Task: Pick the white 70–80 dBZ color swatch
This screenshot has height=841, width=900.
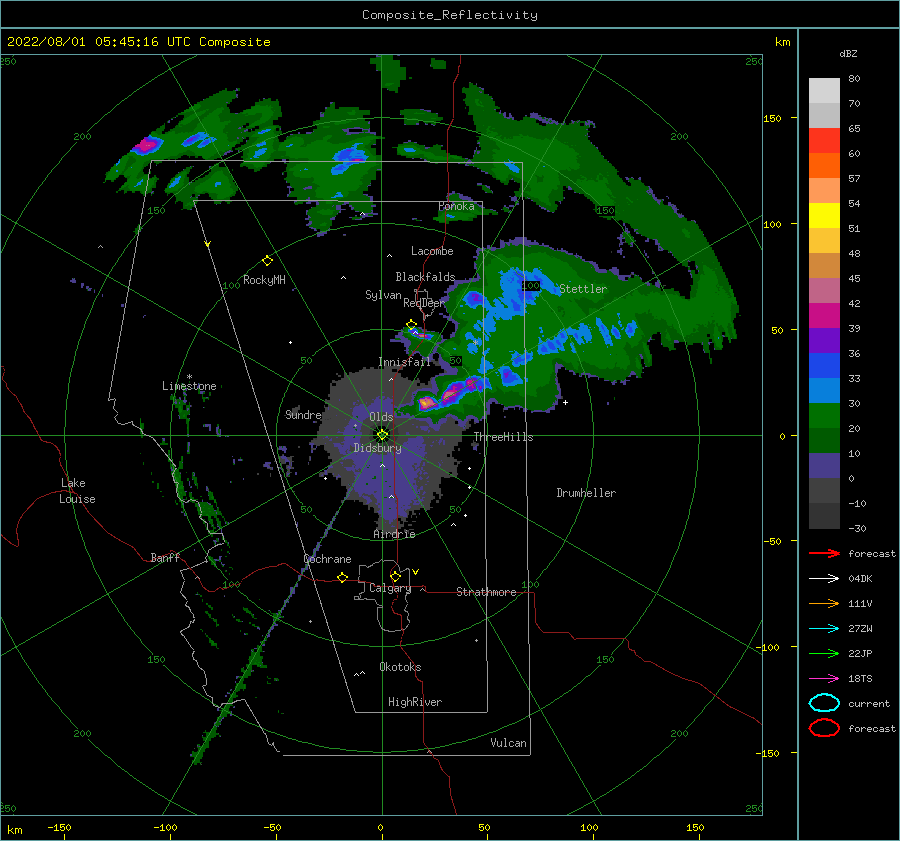Action: click(x=824, y=91)
